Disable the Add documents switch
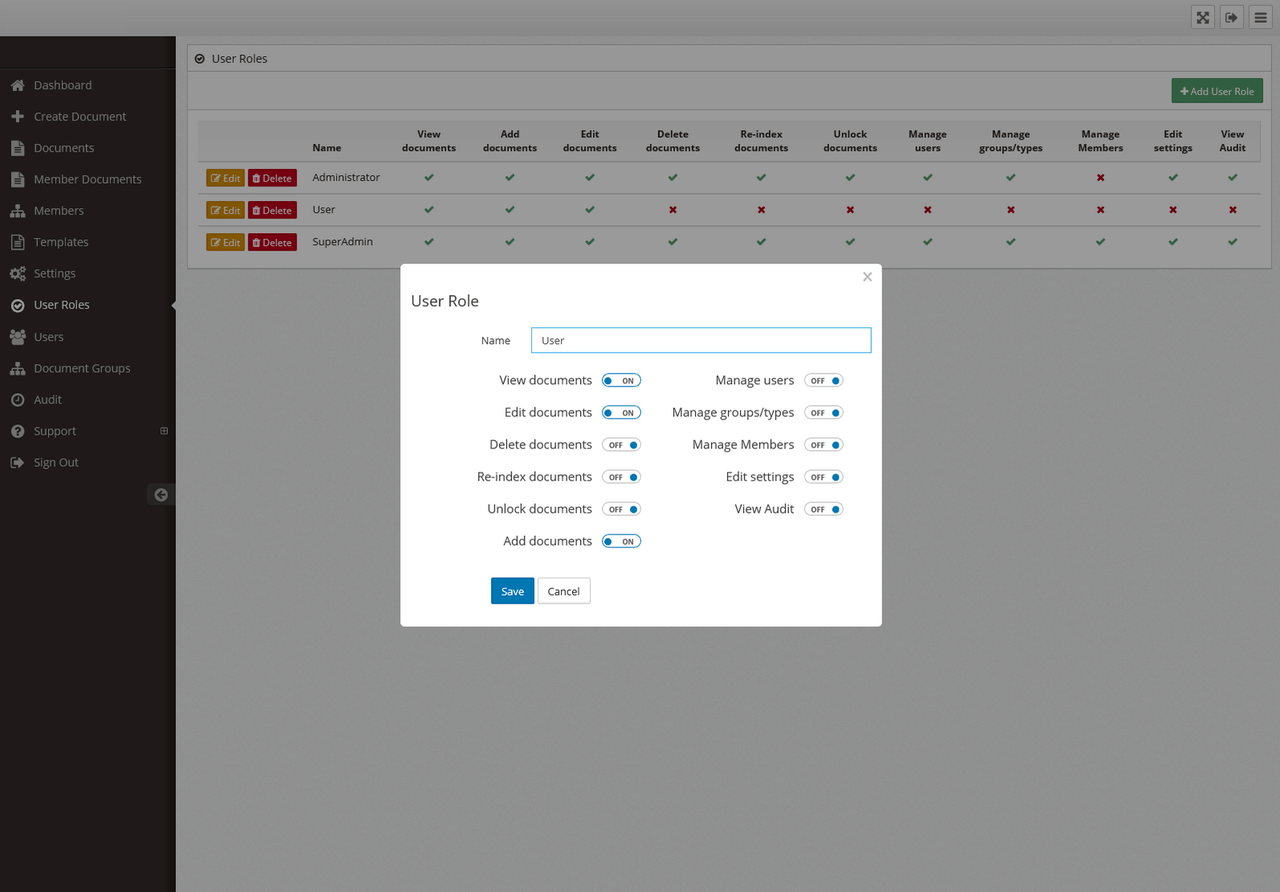Screen dimensions: 1280x892 pyautogui.click(x=621, y=541)
